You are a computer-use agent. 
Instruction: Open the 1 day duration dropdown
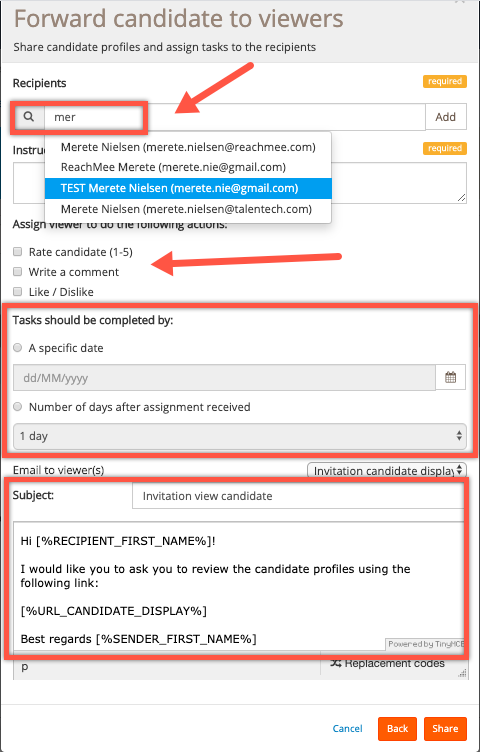coord(240,436)
